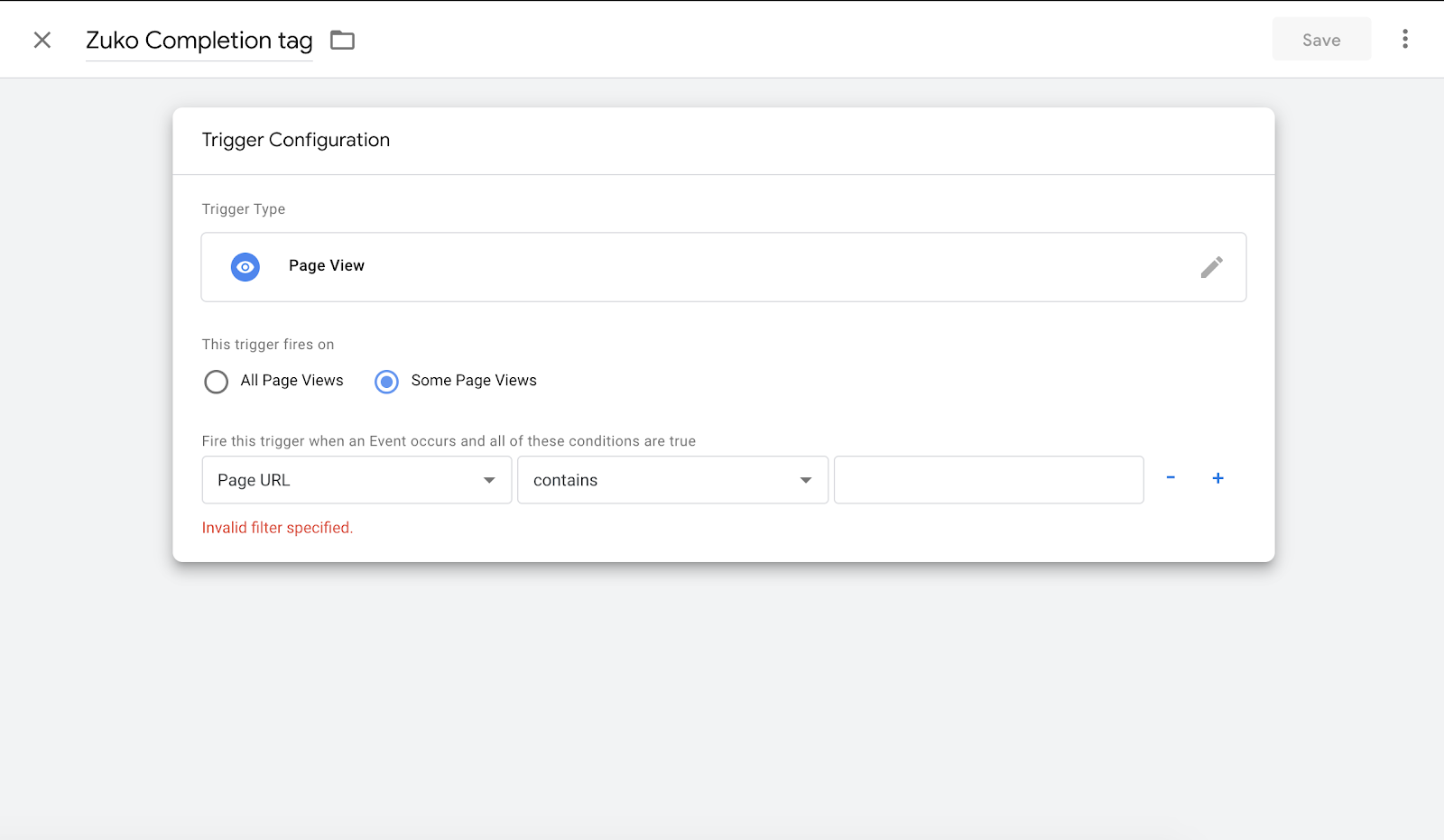Click the blue eye Page View icon
The image size is (1444, 840).
point(245,267)
